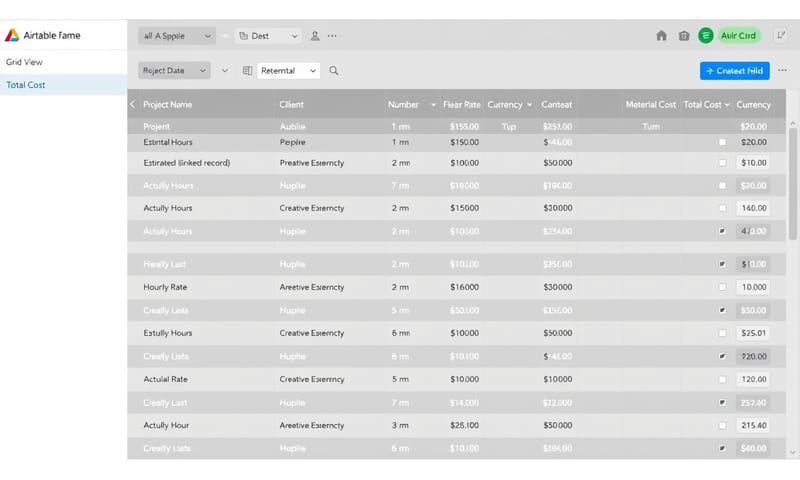Open the three-dot menu beside Create field
This screenshot has height=480, width=800.
point(781,71)
